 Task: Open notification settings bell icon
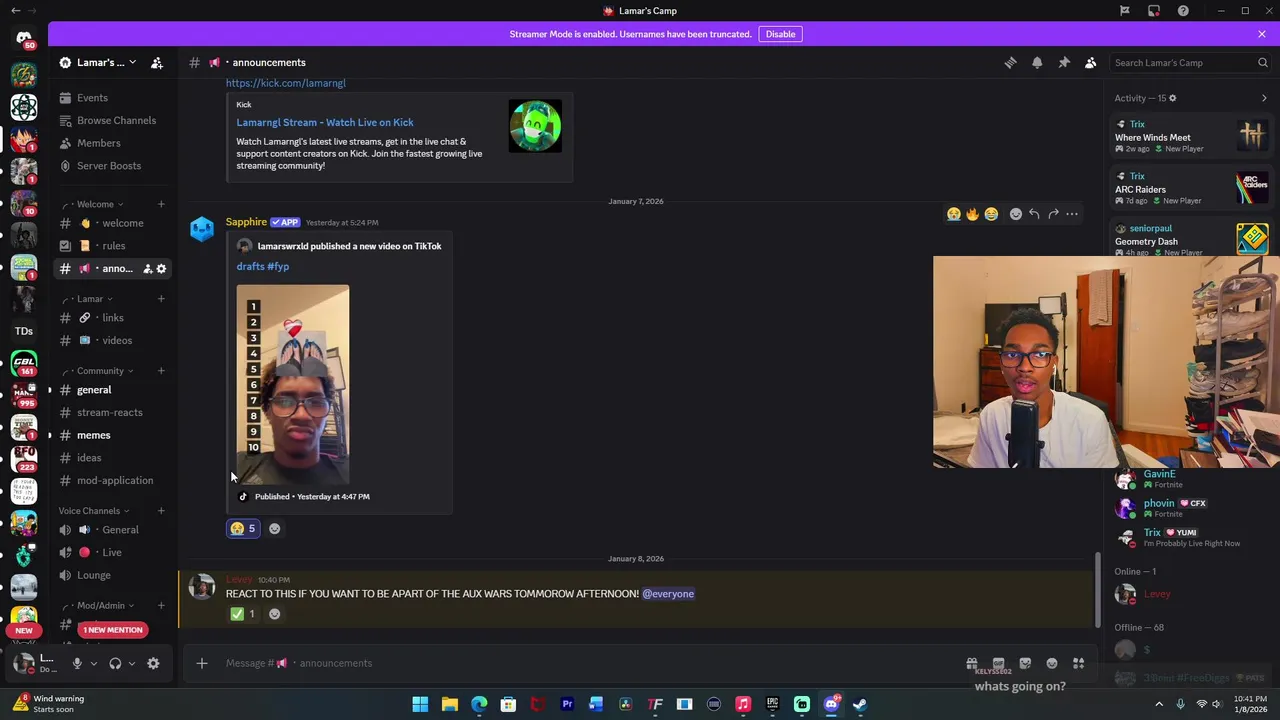click(x=1037, y=62)
